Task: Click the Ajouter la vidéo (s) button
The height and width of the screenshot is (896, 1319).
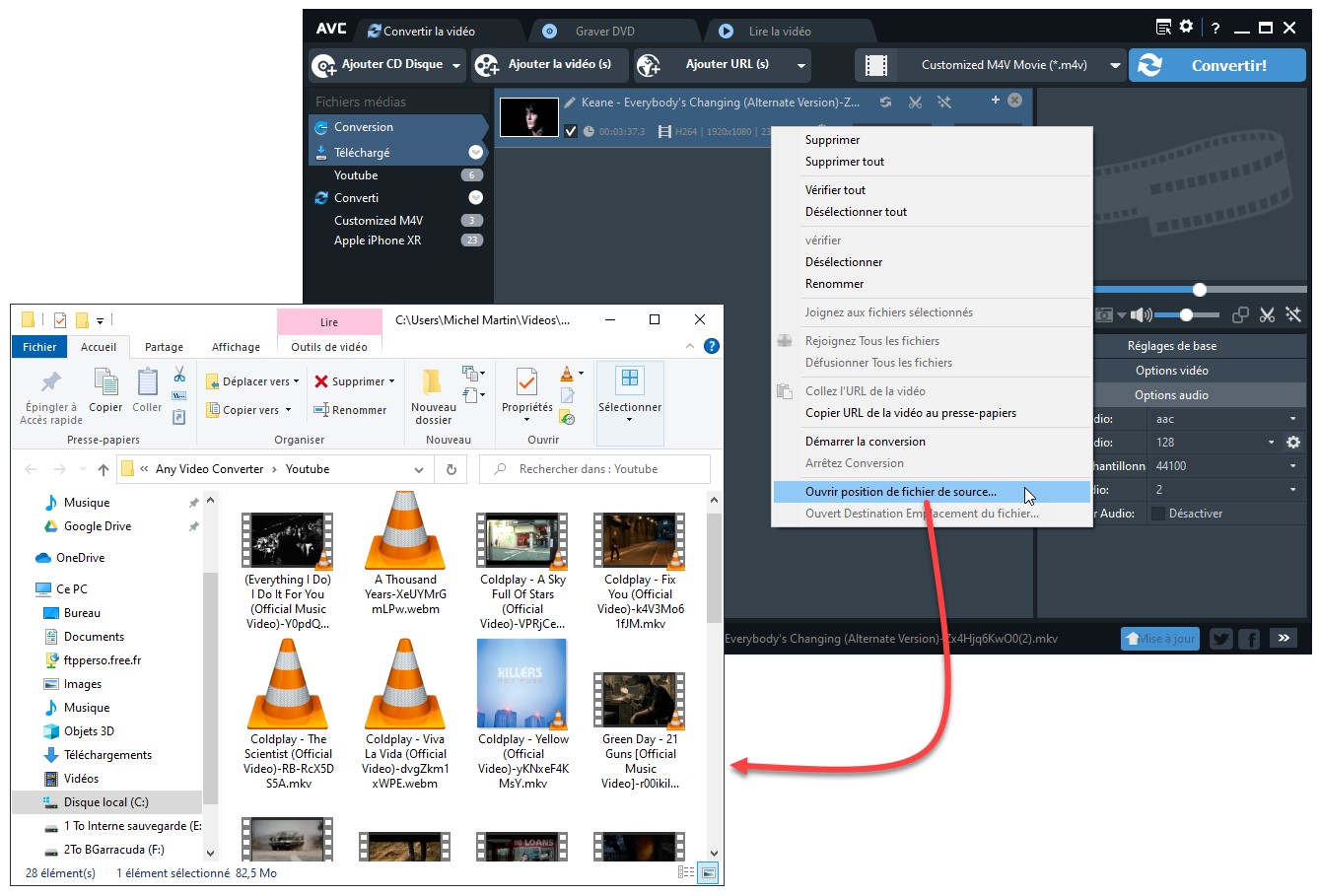Action: coord(545,65)
